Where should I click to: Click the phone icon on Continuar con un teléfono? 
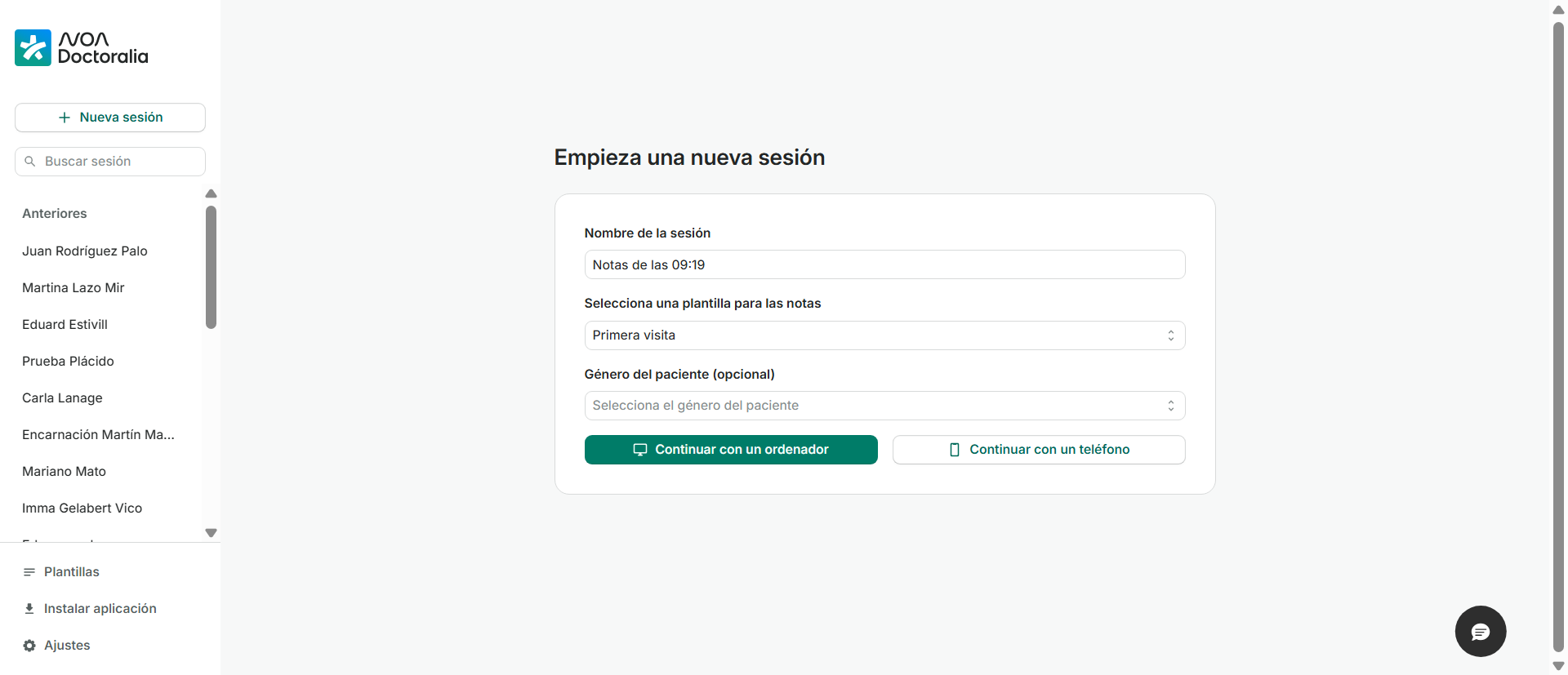tap(954, 450)
